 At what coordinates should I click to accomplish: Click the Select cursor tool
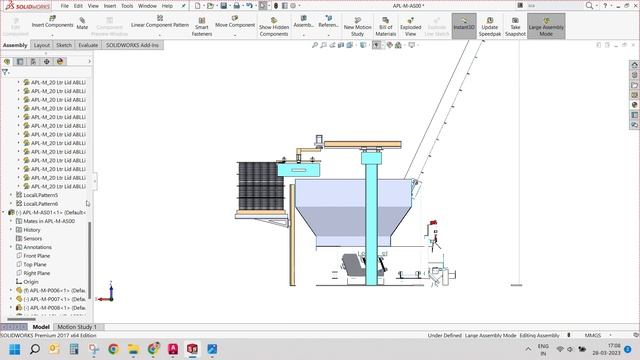point(263,6)
